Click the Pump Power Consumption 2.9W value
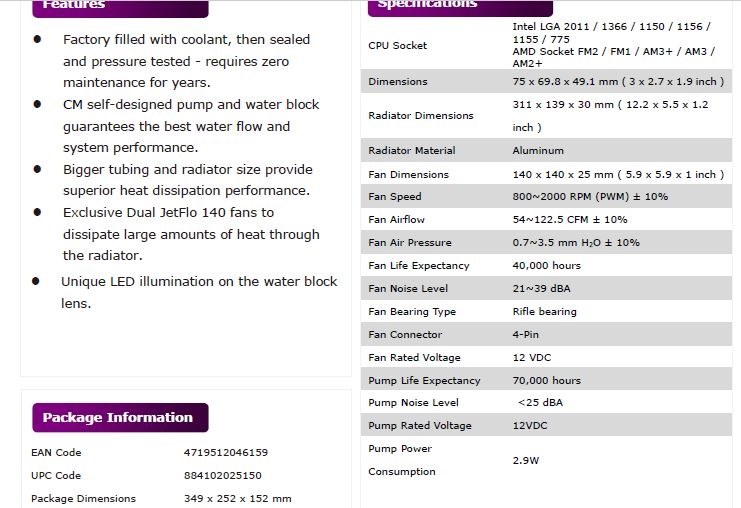This screenshot has height=508, width=741. [x=527, y=461]
